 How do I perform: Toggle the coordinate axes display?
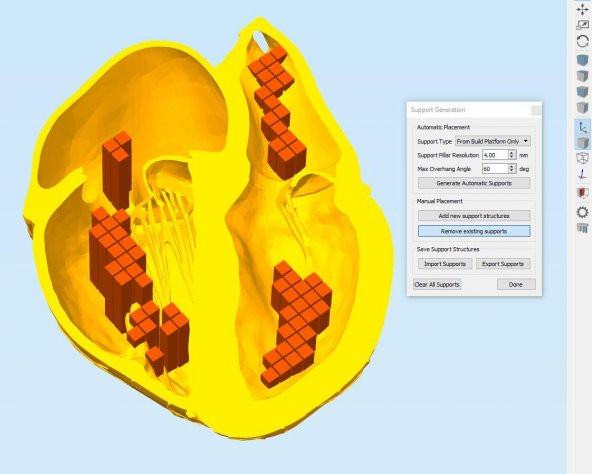click(583, 127)
